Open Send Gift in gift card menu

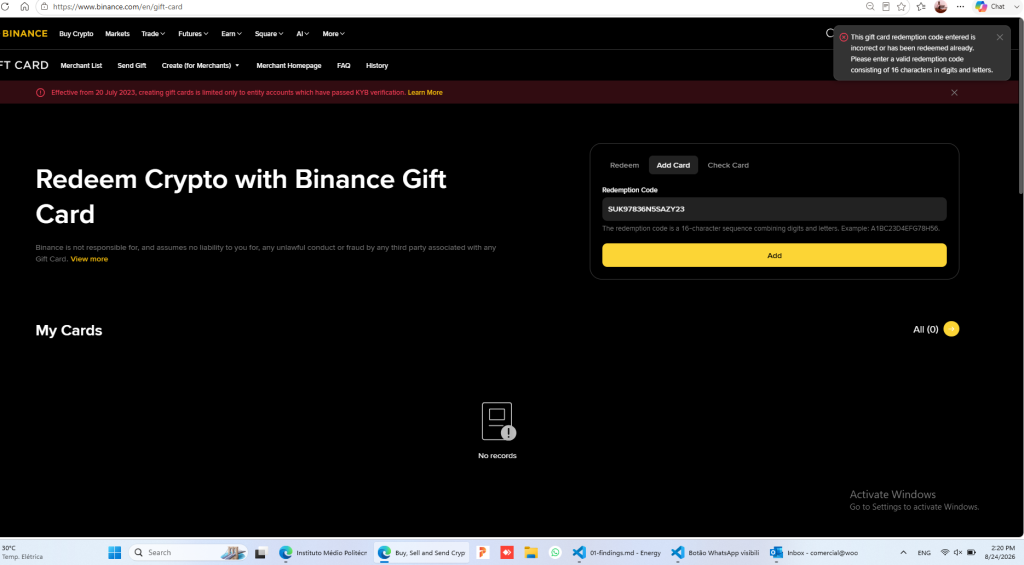pyautogui.click(x=132, y=65)
